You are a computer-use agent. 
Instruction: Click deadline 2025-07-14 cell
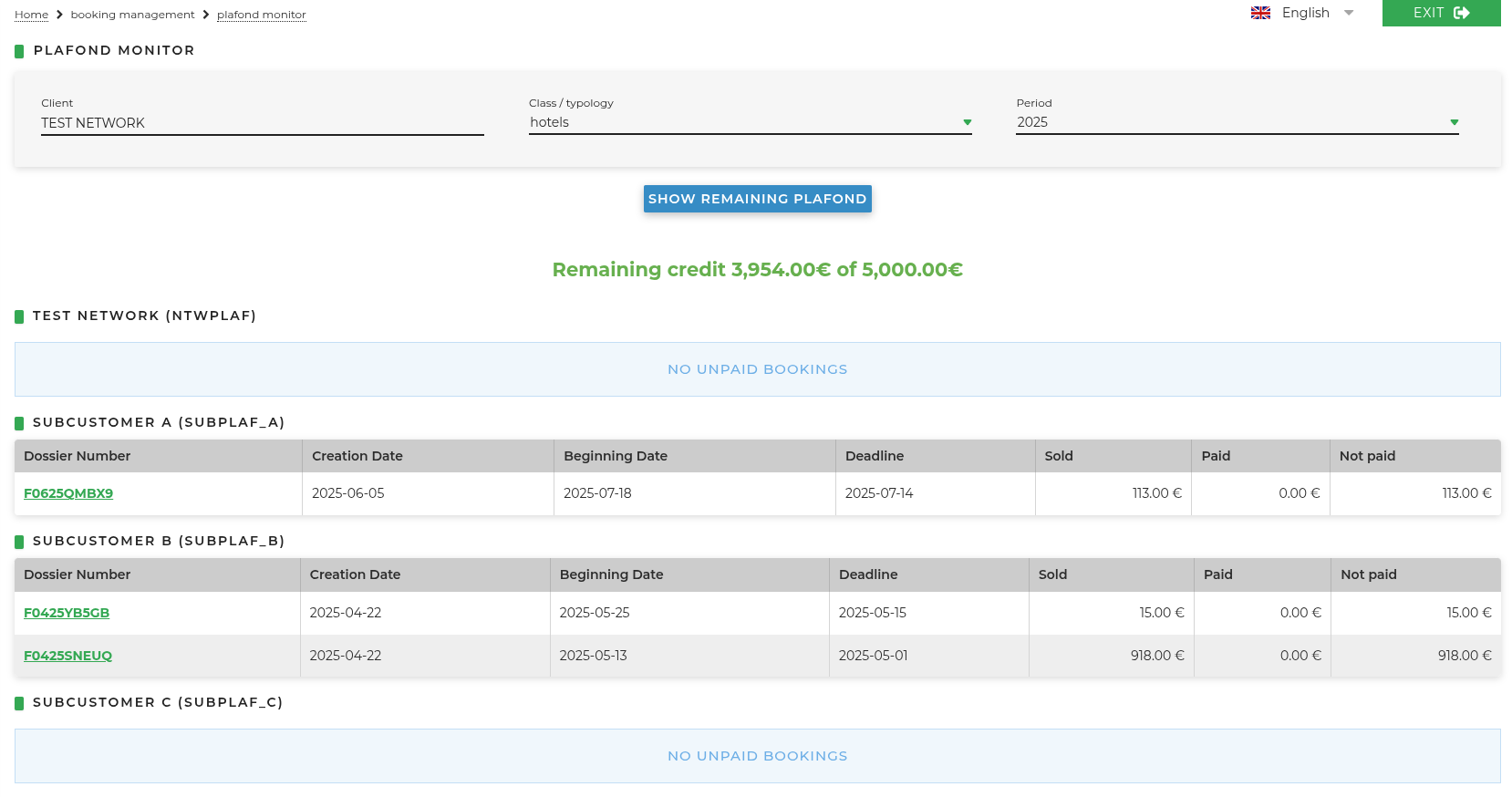point(935,493)
